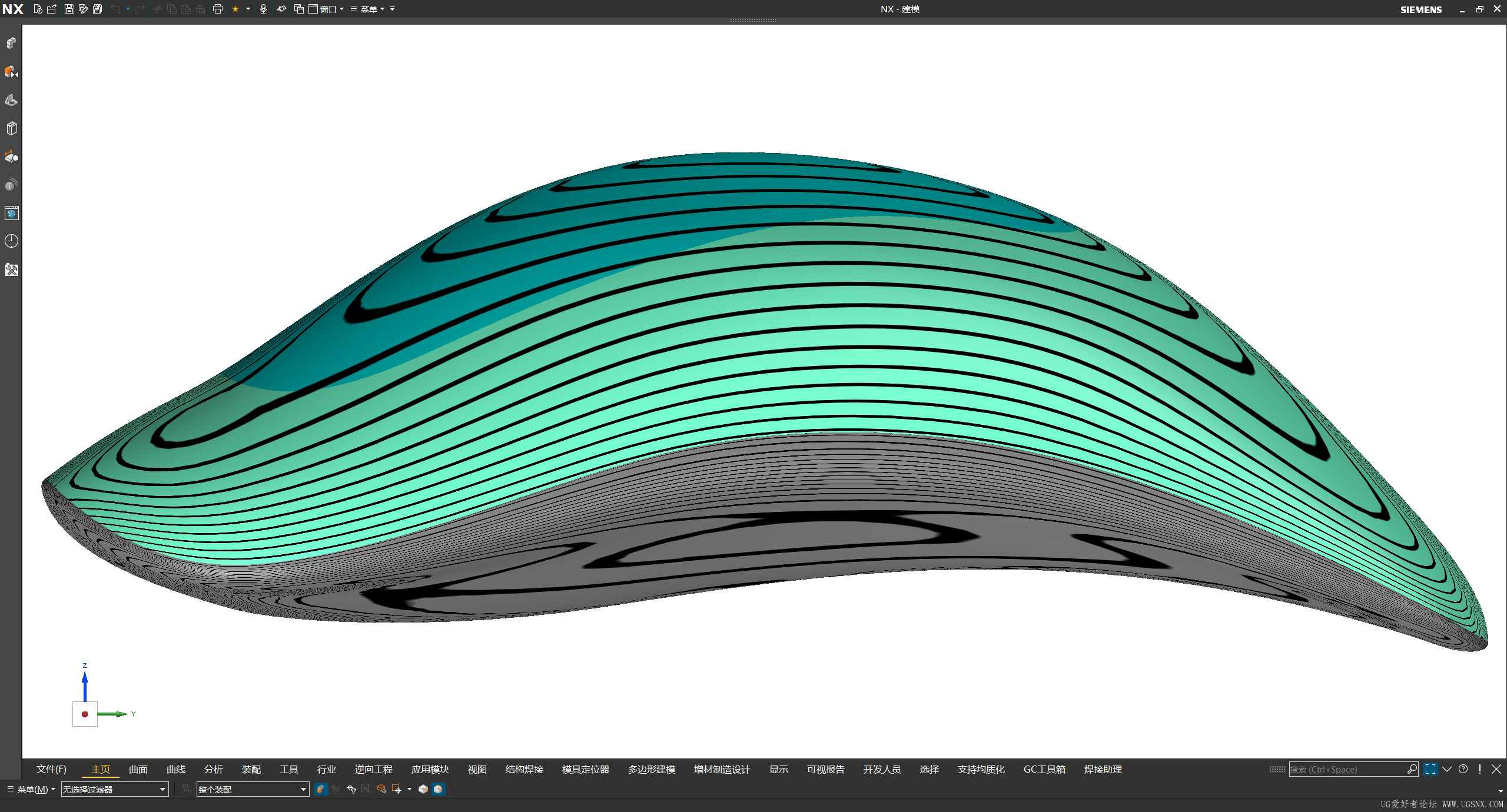Expand the favorites star dropdown arrow
This screenshot has height=812, width=1507.
248,9
